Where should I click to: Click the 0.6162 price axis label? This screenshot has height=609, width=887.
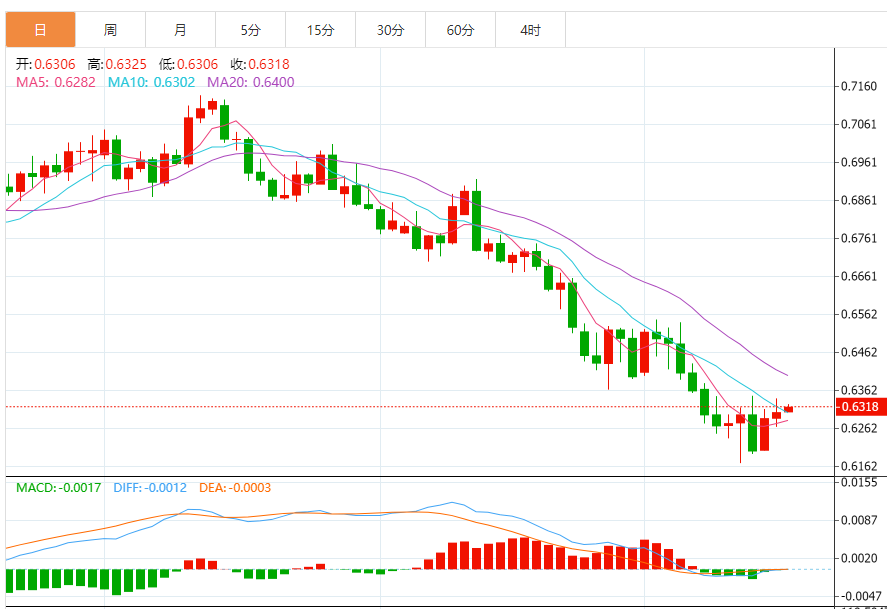pos(859,467)
